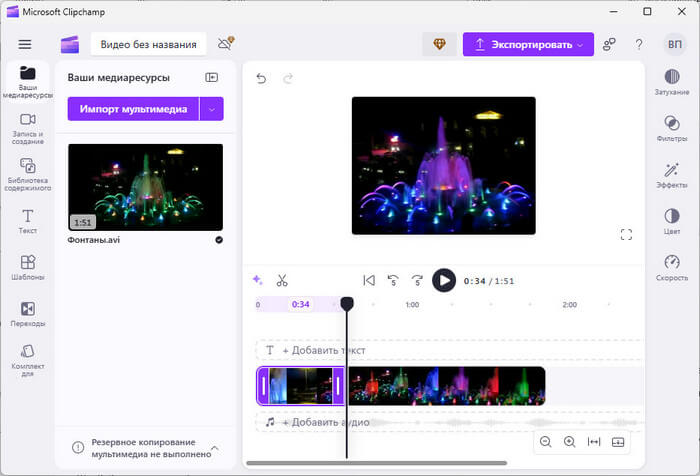Click the Фонтаны.avi file name
The image size is (700, 476).
[94, 240]
